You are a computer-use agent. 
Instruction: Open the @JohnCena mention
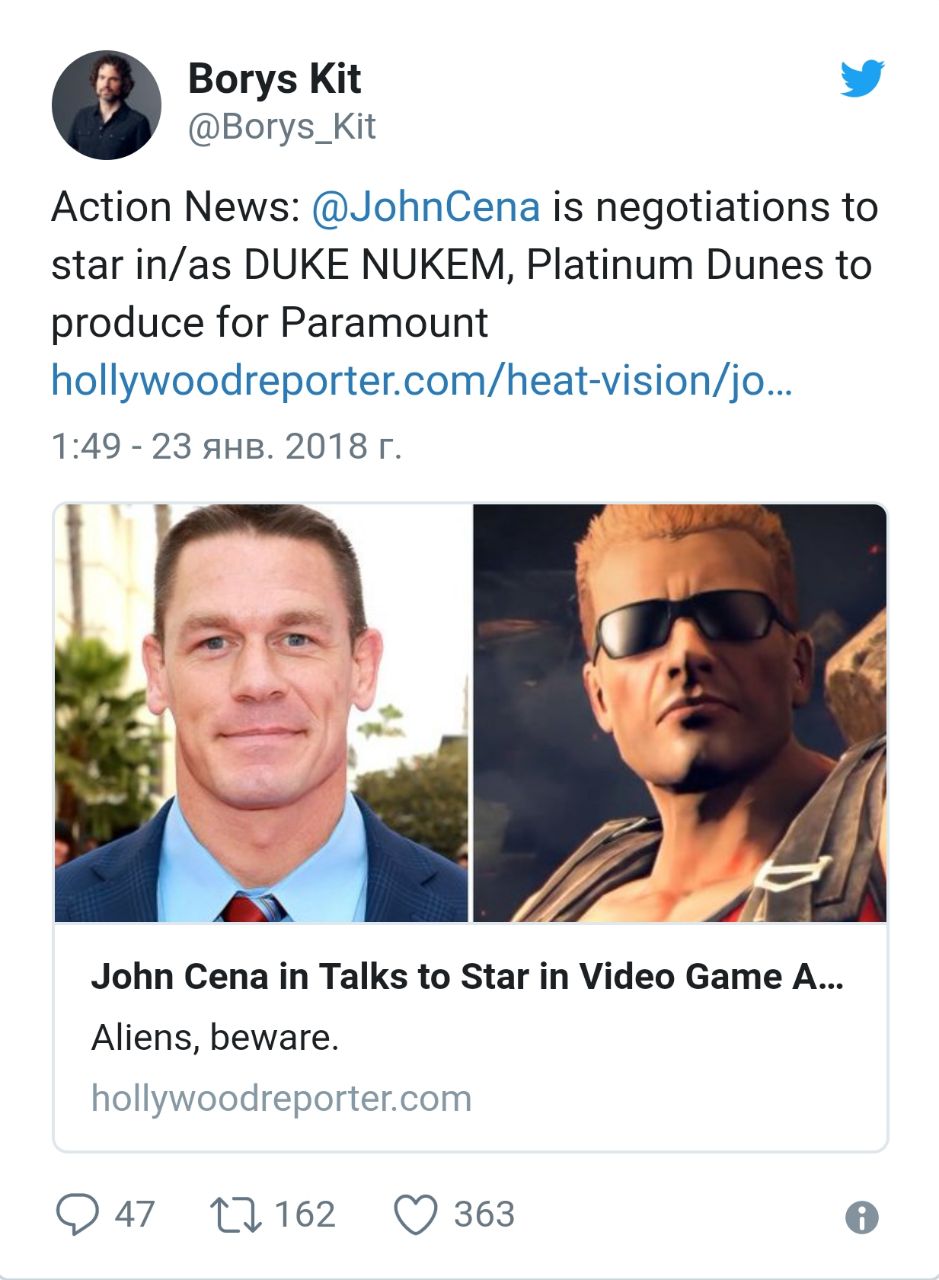pos(426,207)
